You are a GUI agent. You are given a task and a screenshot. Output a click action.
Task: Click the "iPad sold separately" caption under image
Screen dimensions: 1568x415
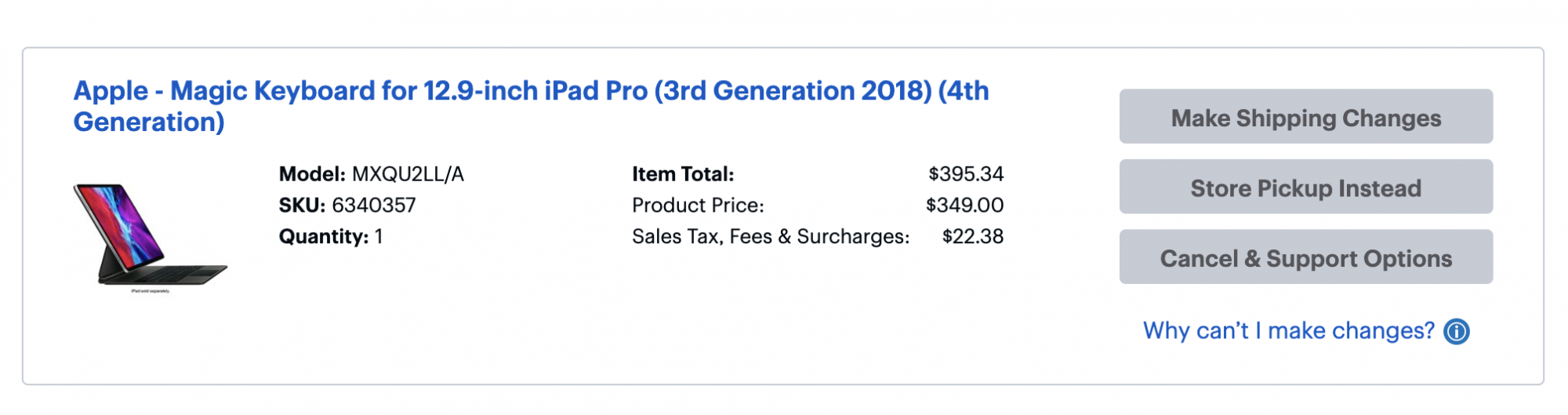click(x=150, y=291)
